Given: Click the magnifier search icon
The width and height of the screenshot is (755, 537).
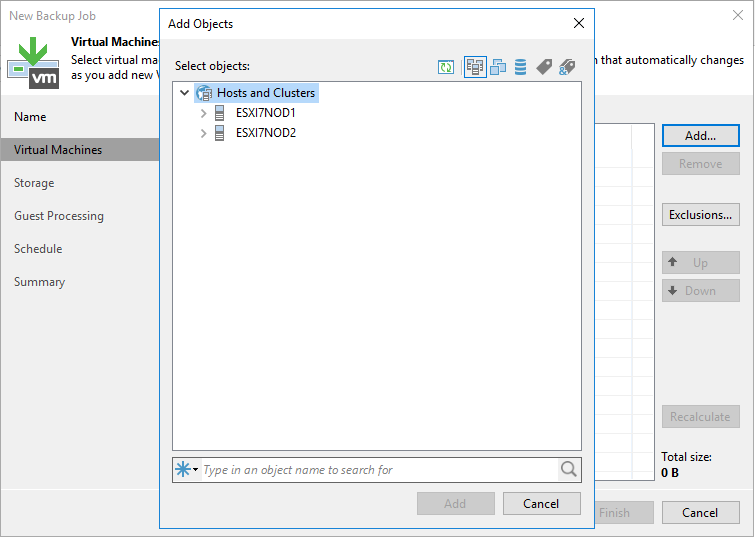Looking at the screenshot, I should (569, 469).
